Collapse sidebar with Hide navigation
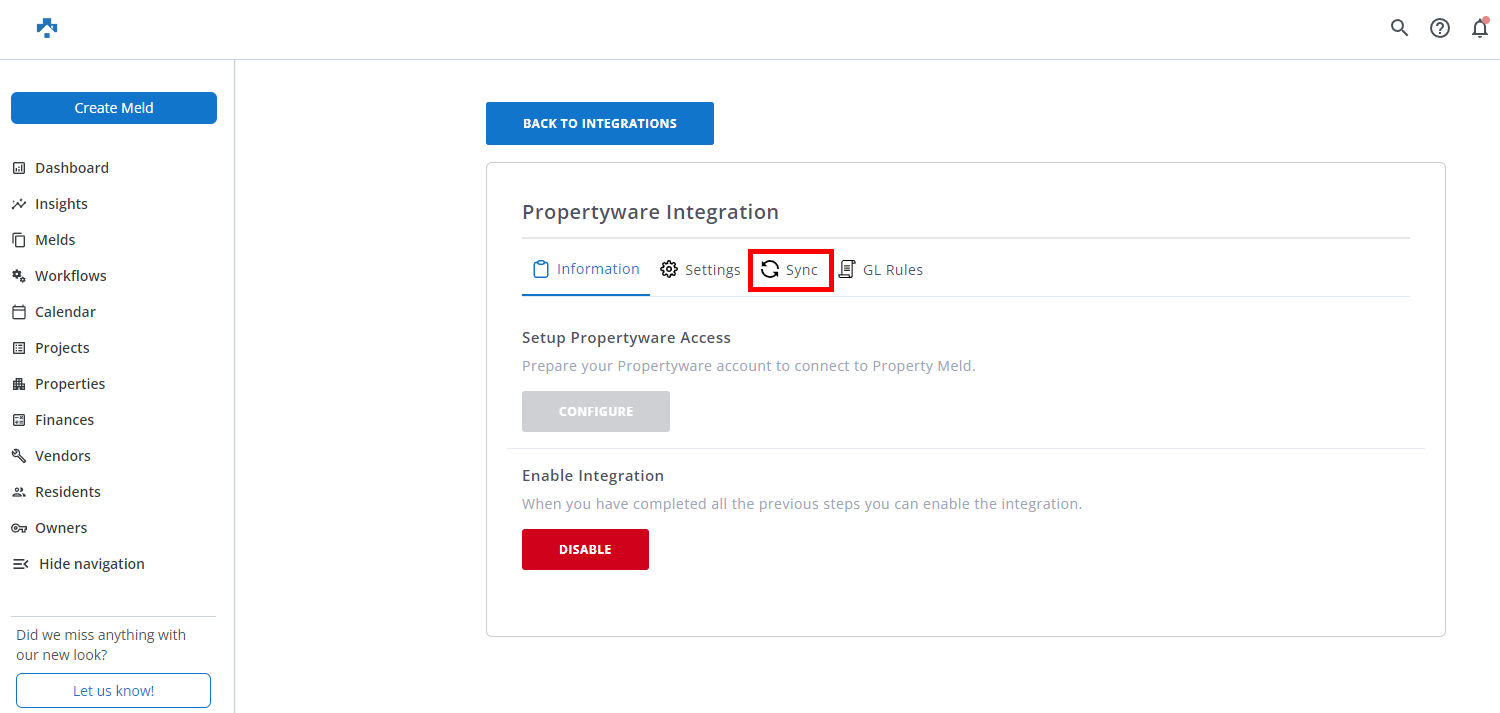 pos(78,564)
